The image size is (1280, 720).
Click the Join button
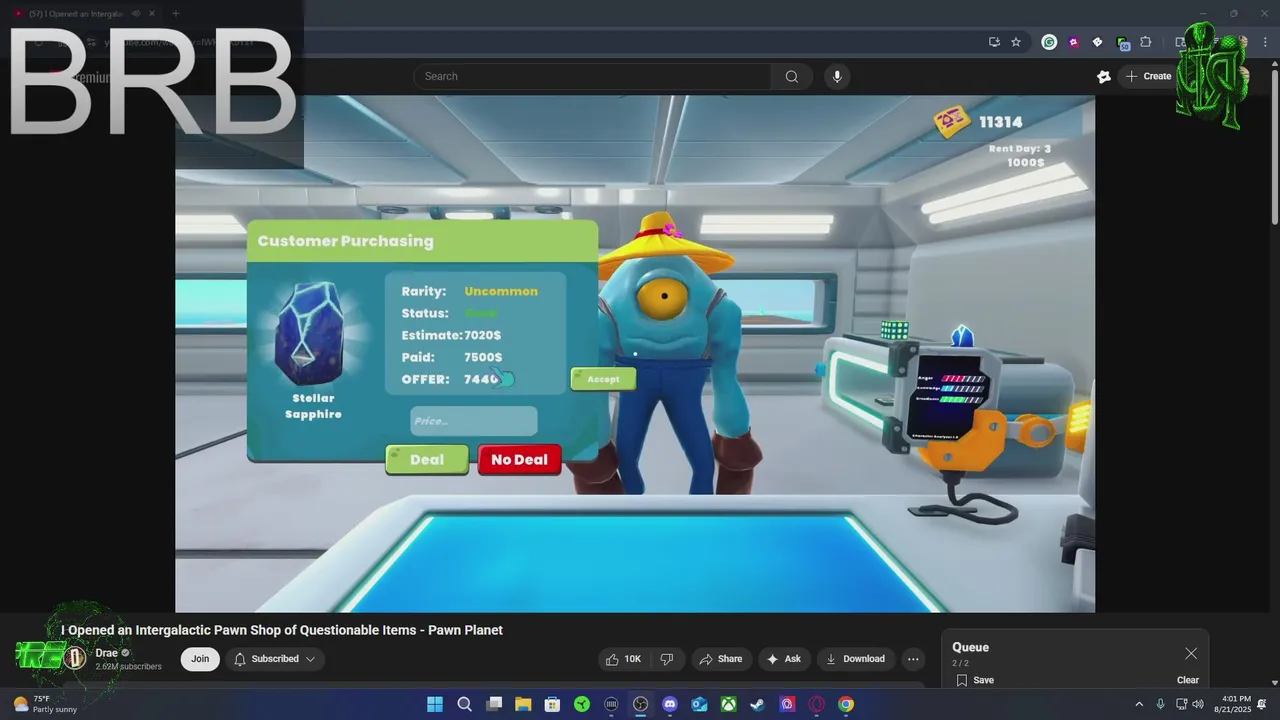tap(200, 659)
